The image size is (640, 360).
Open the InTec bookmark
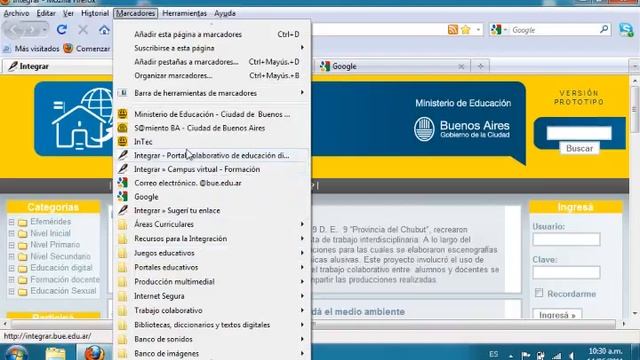pos(212,142)
